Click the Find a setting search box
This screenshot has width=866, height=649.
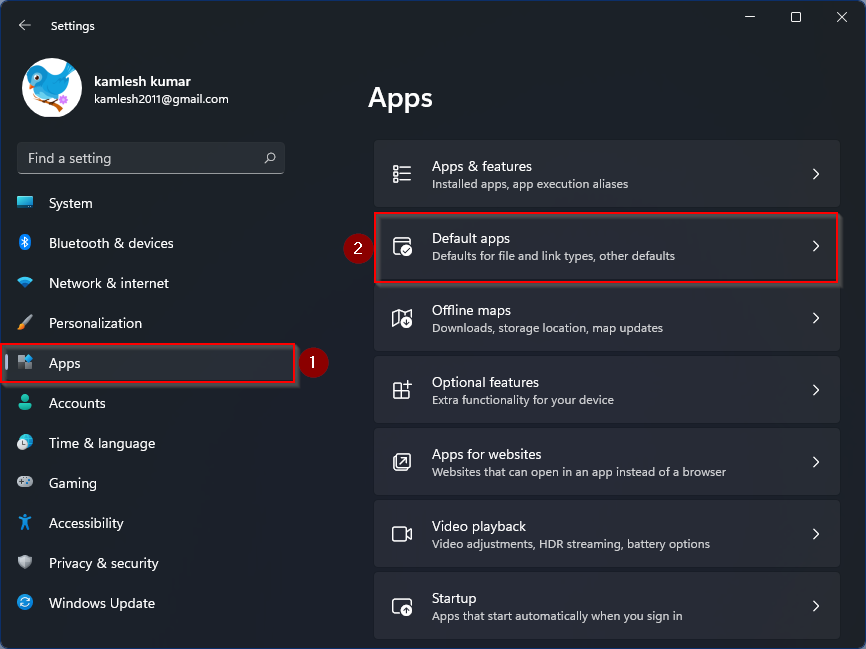[x=140, y=158]
